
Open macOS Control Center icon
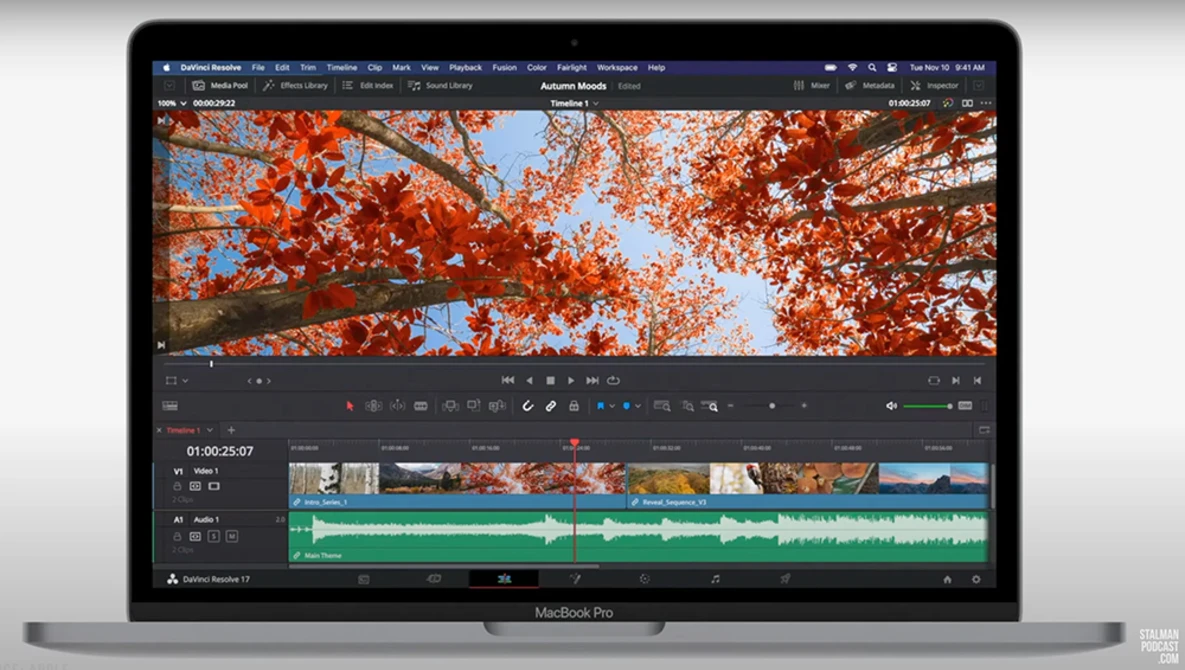point(892,67)
